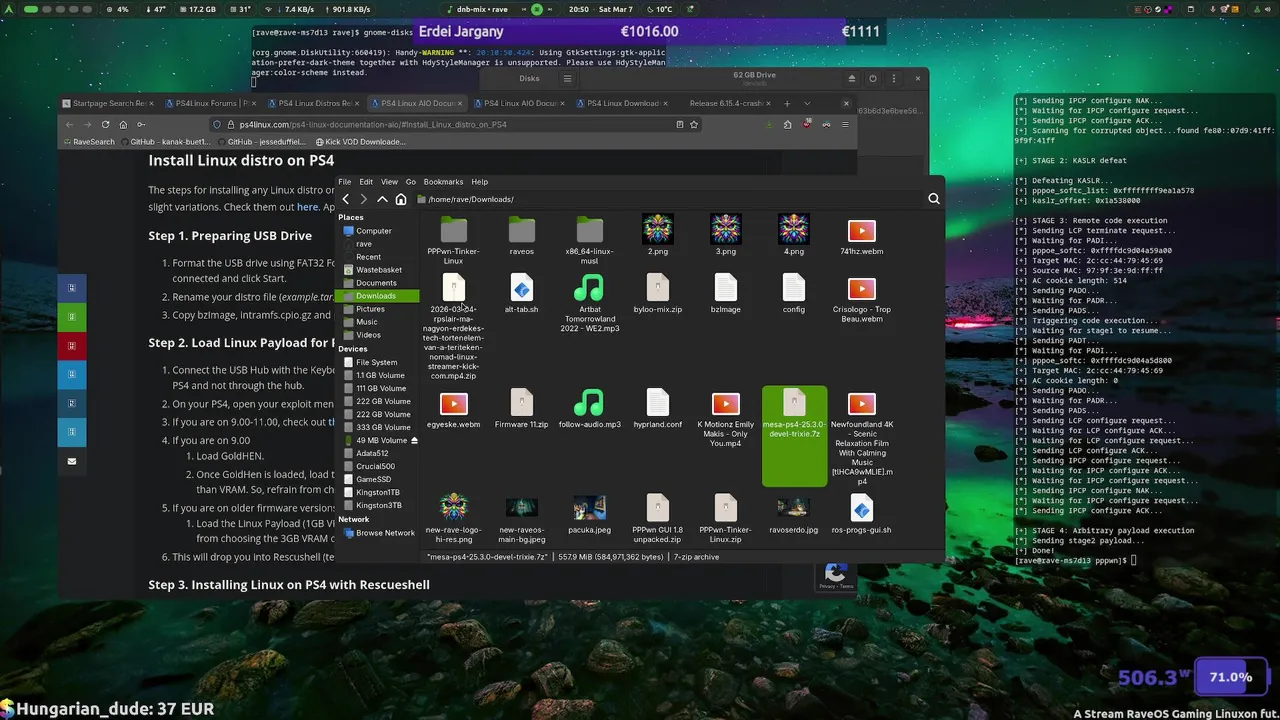Select bzImage file
The width and height of the screenshot is (1280, 720).
click(x=725, y=294)
